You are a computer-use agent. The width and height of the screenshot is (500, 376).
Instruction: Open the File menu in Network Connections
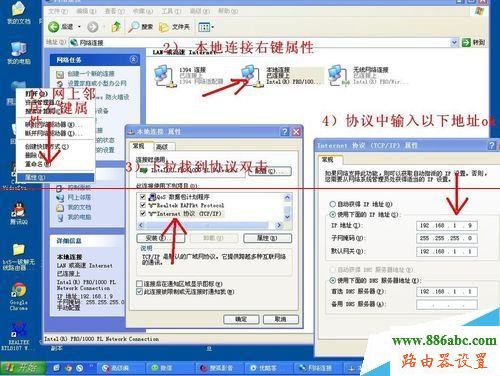coord(57,11)
